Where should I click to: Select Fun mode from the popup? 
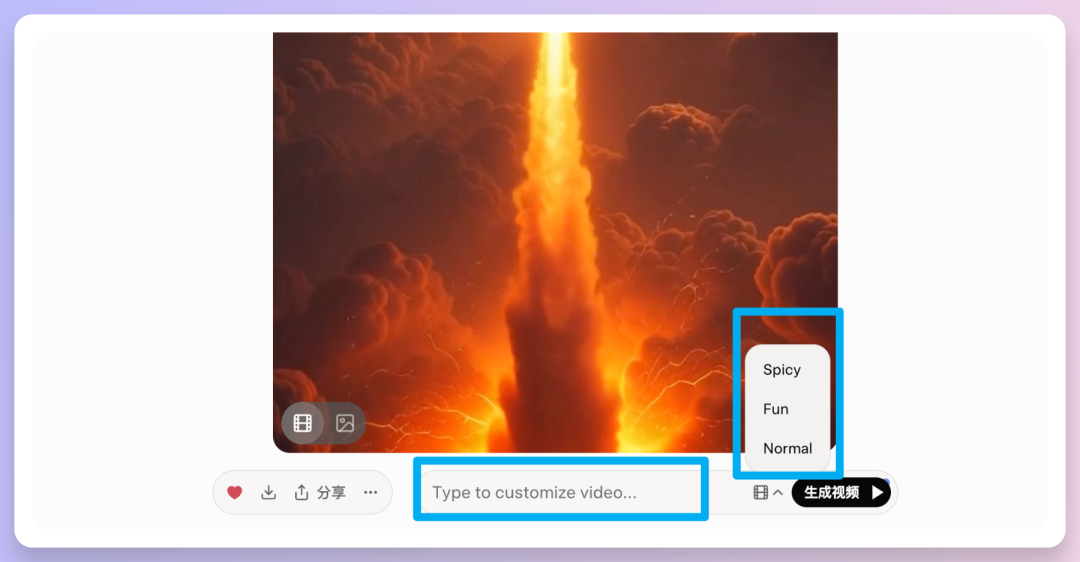coord(776,409)
